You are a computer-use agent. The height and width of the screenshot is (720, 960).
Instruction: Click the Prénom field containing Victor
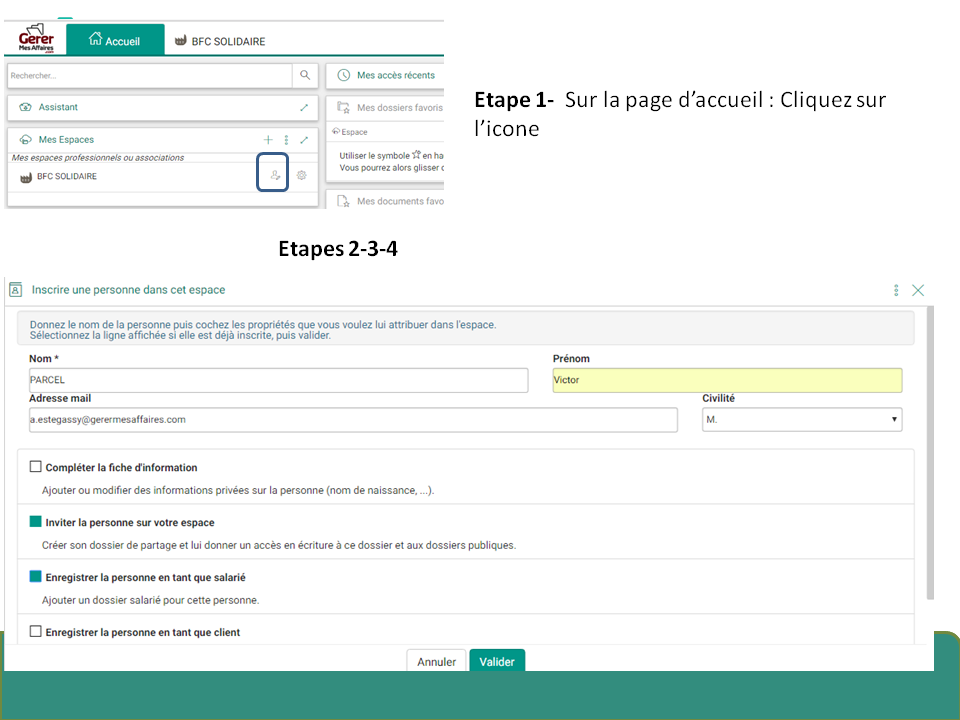click(727, 380)
